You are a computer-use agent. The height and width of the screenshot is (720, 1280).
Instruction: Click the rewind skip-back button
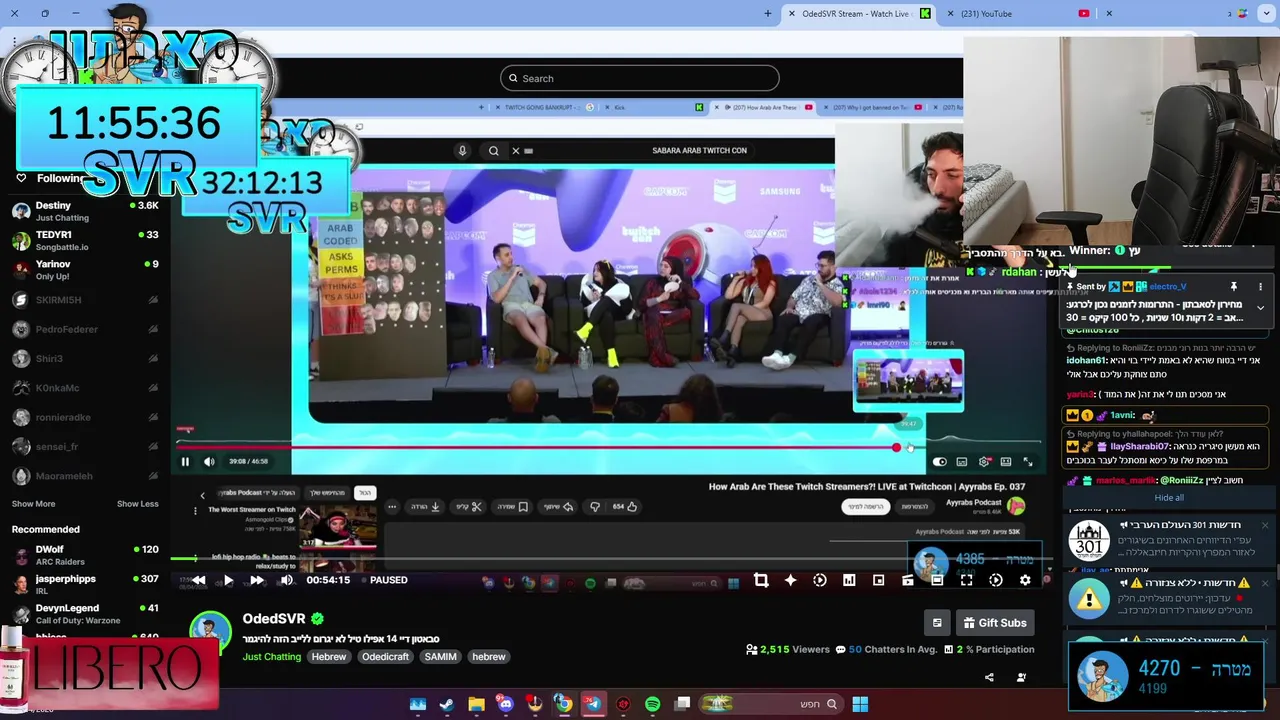[x=198, y=580]
